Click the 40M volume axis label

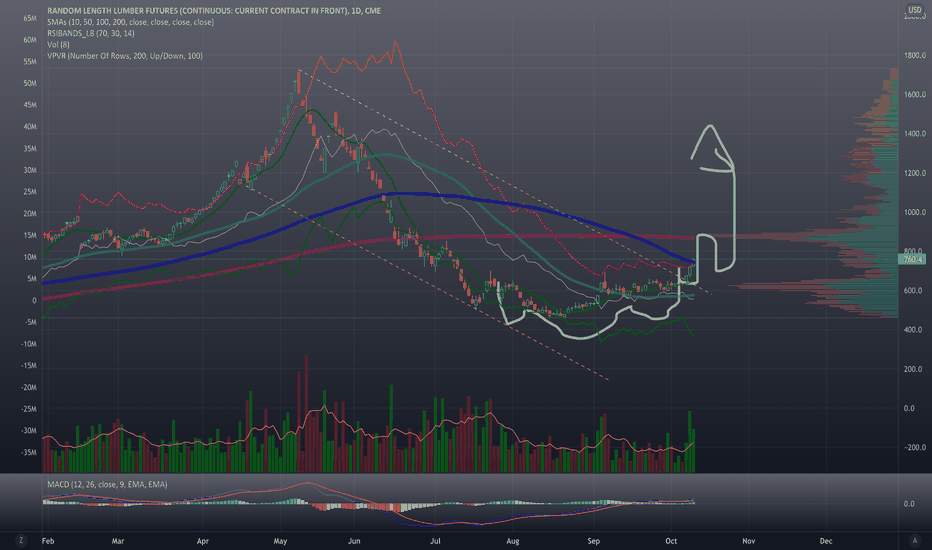[30, 127]
